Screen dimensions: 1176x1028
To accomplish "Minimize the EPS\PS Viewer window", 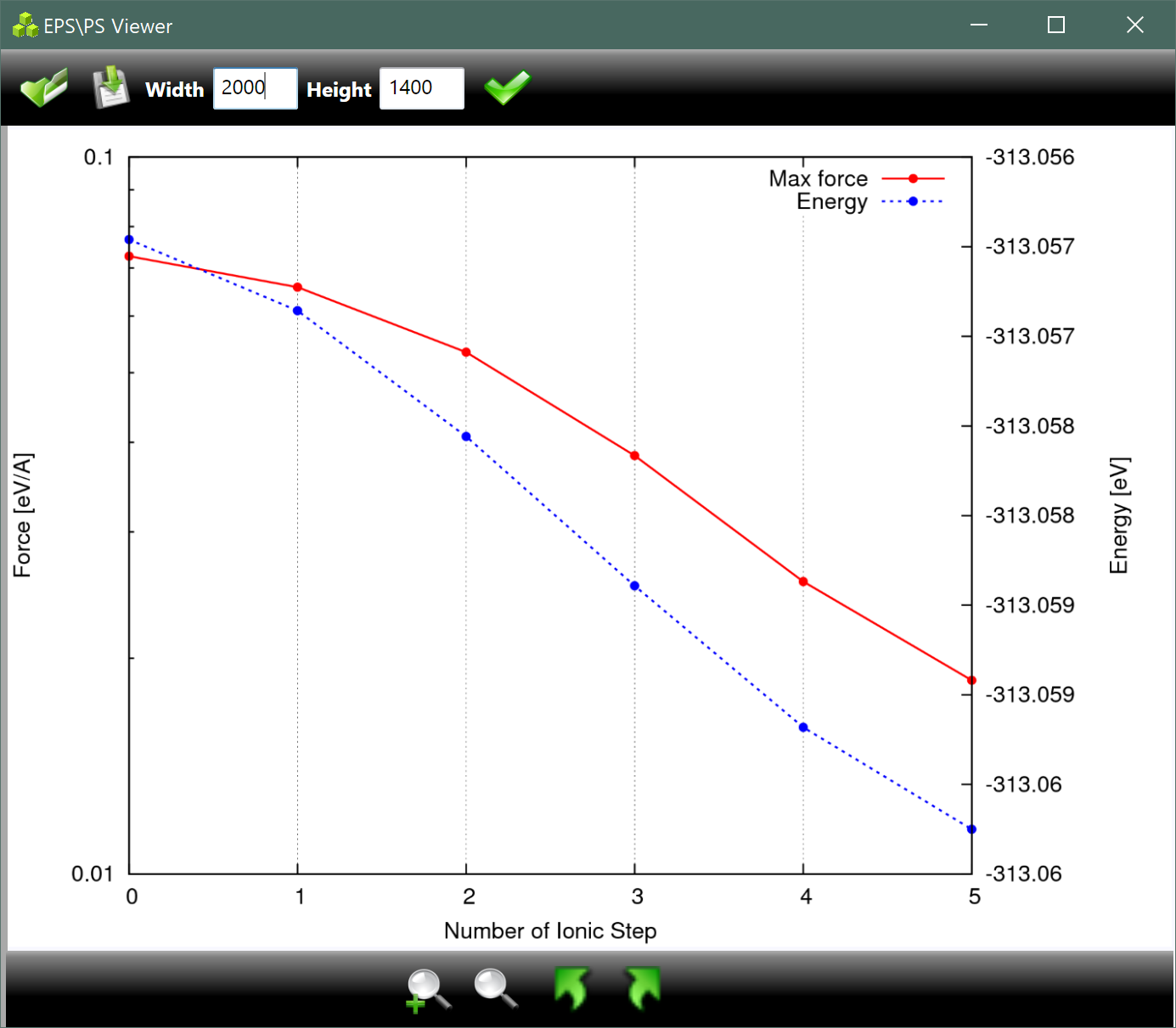I will click(979, 25).
